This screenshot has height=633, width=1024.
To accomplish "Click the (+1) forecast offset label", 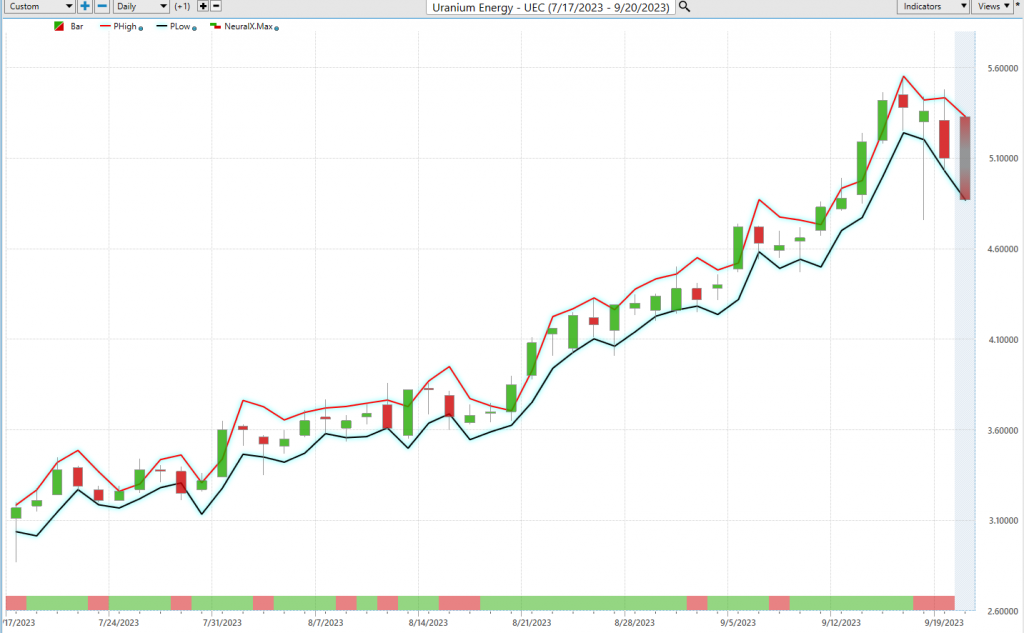I will click(182, 7).
